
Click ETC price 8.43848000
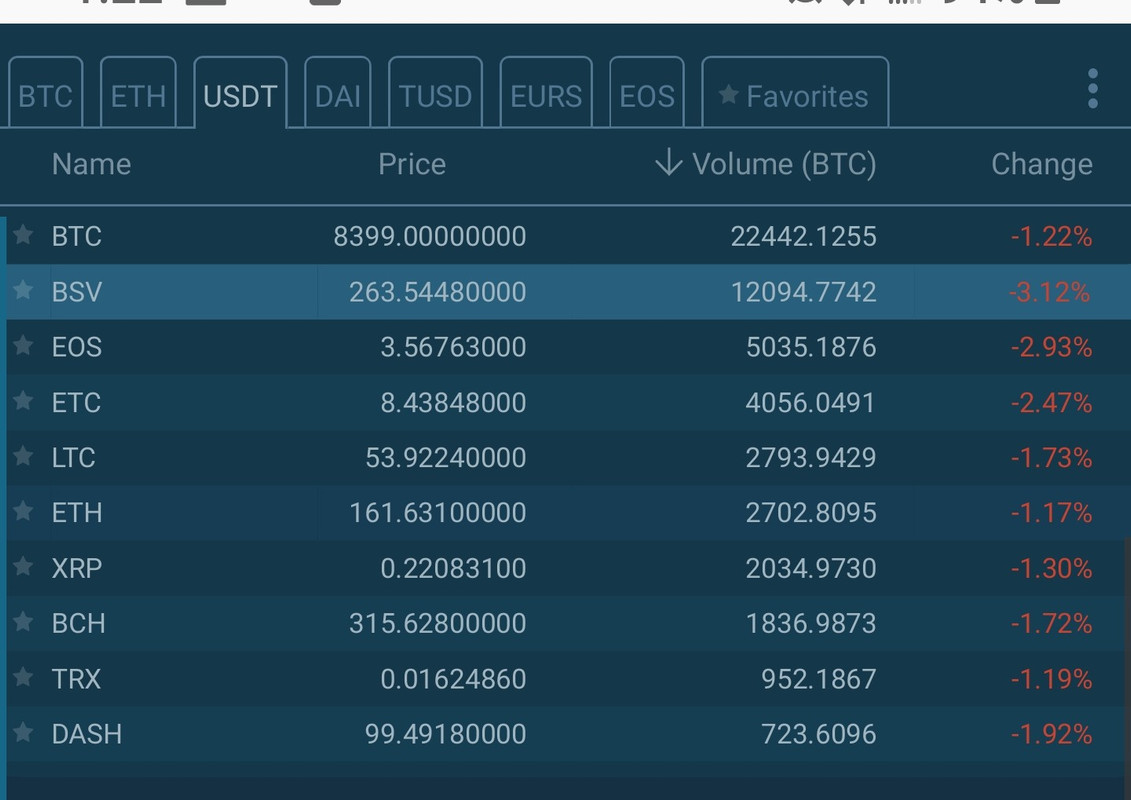(454, 403)
